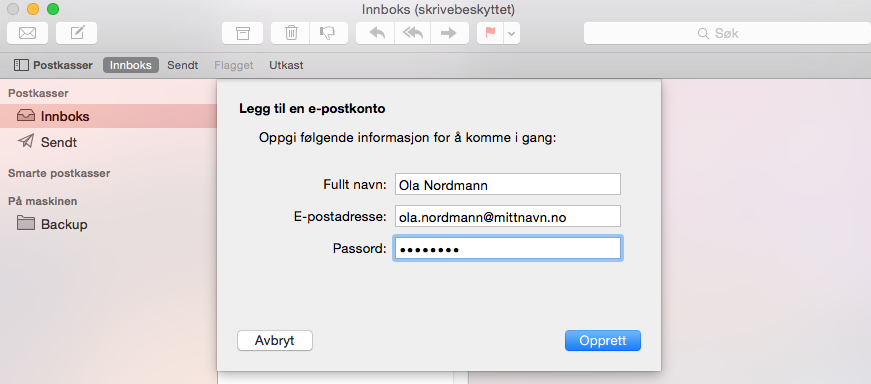Click the Get Mail envelope icon
This screenshot has width=871, height=384.
coord(27,33)
